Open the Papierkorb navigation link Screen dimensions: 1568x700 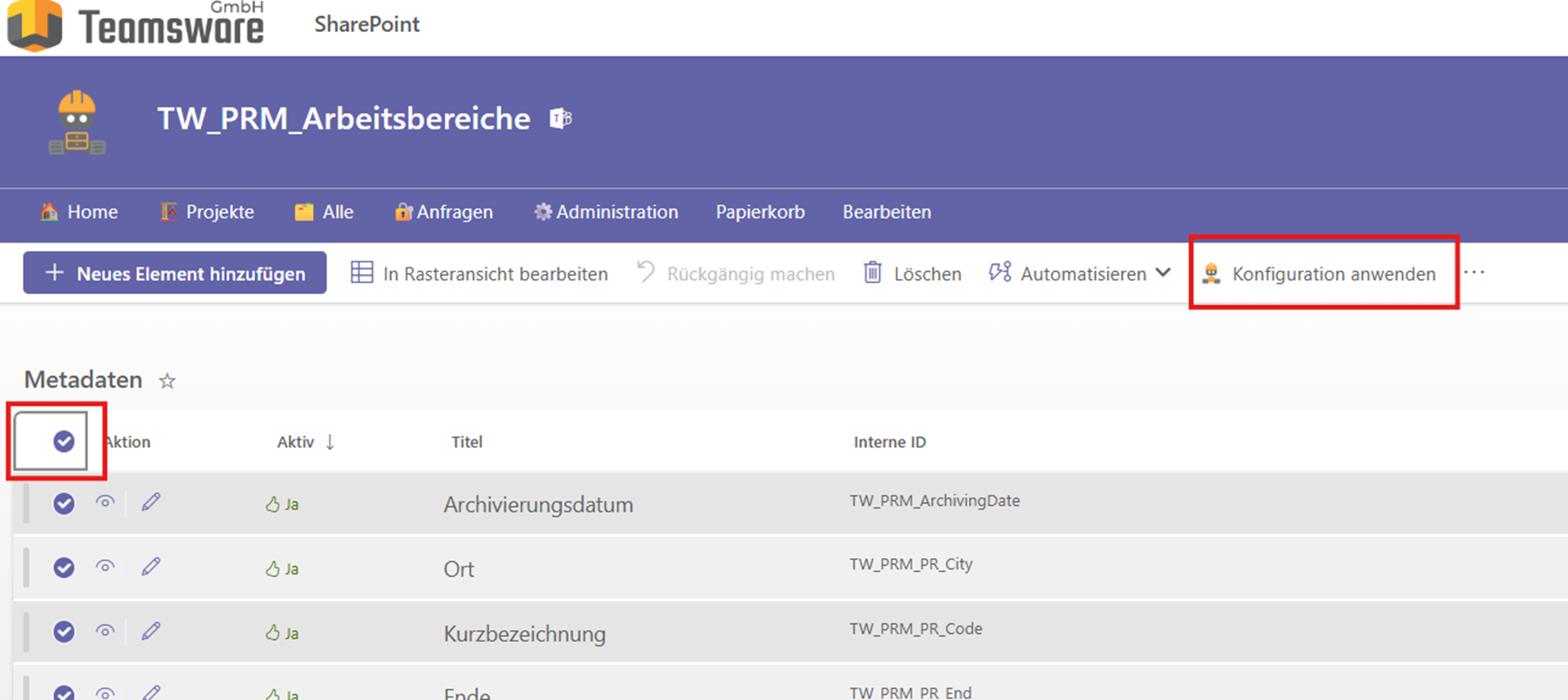(x=760, y=212)
